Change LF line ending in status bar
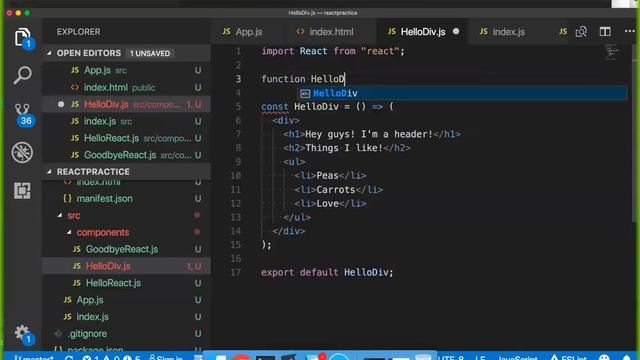The image size is (640, 360). [x=480, y=358]
